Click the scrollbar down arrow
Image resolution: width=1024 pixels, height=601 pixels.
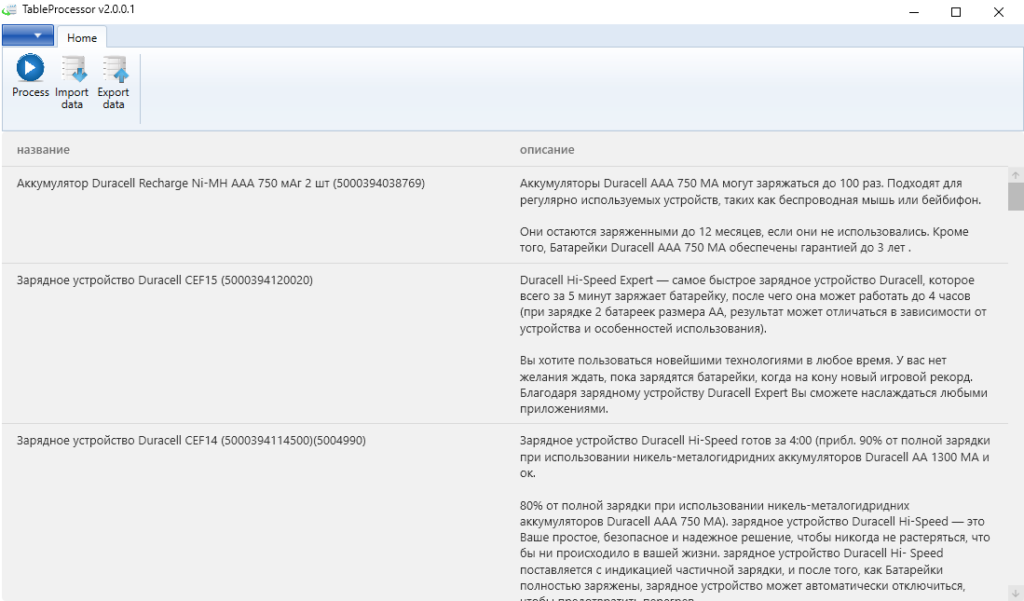pos(1016,593)
